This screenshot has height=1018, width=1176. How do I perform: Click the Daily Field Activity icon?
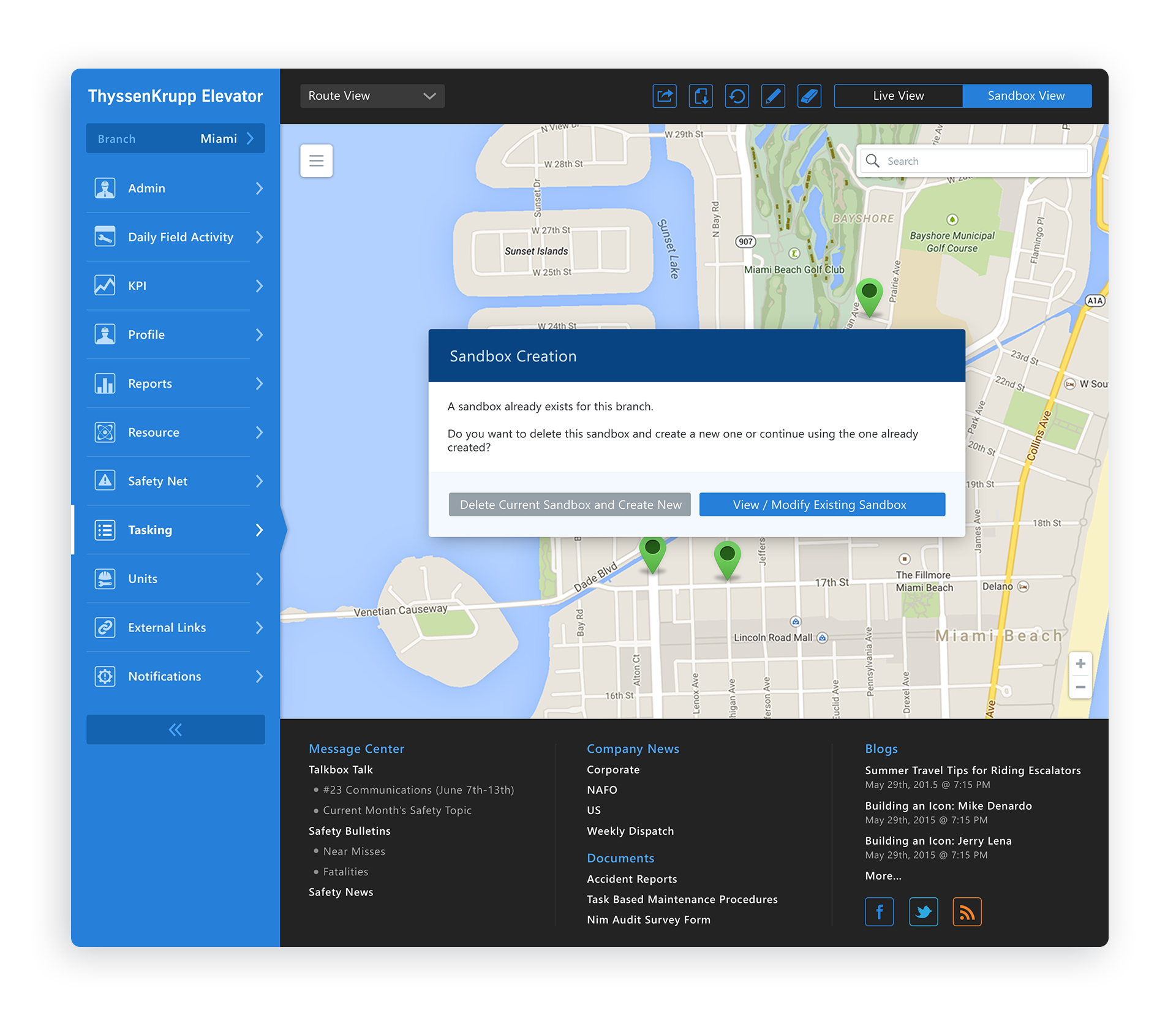[105, 236]
